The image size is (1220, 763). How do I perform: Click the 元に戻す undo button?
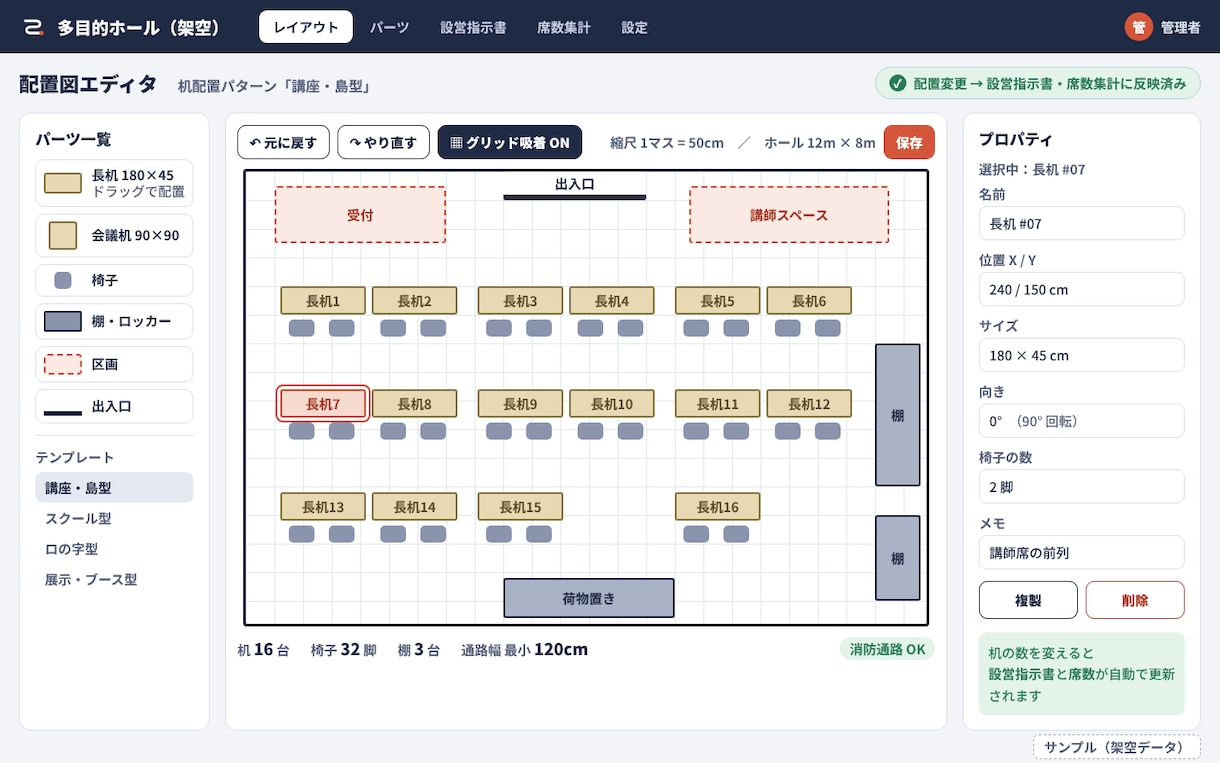coord(283,142)
